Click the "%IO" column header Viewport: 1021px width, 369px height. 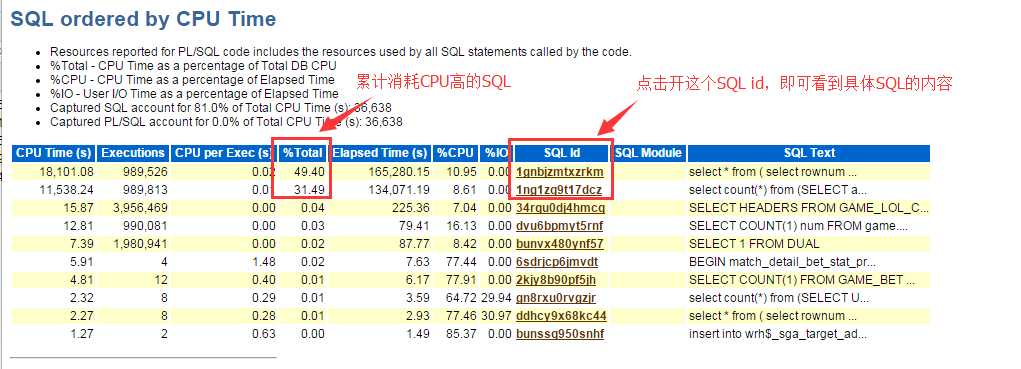496,153
